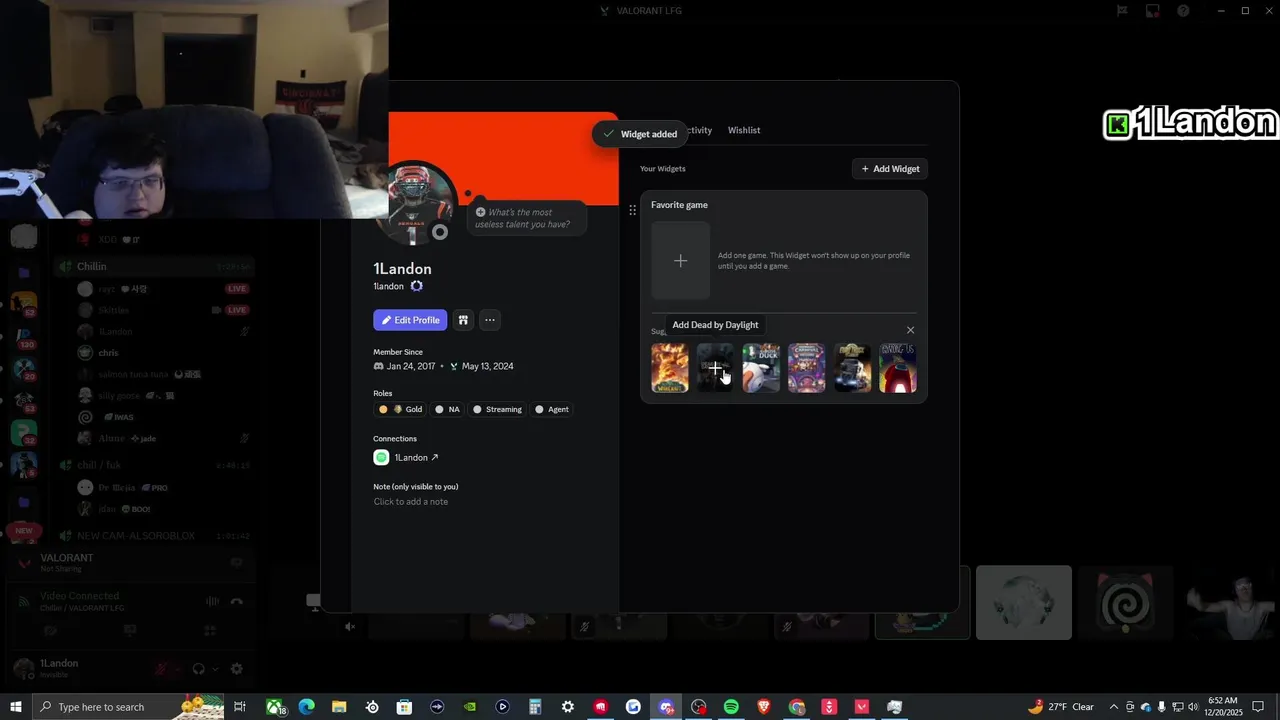
Task: Click the badge icon next to 1landon username
Action: pos(417,286)
